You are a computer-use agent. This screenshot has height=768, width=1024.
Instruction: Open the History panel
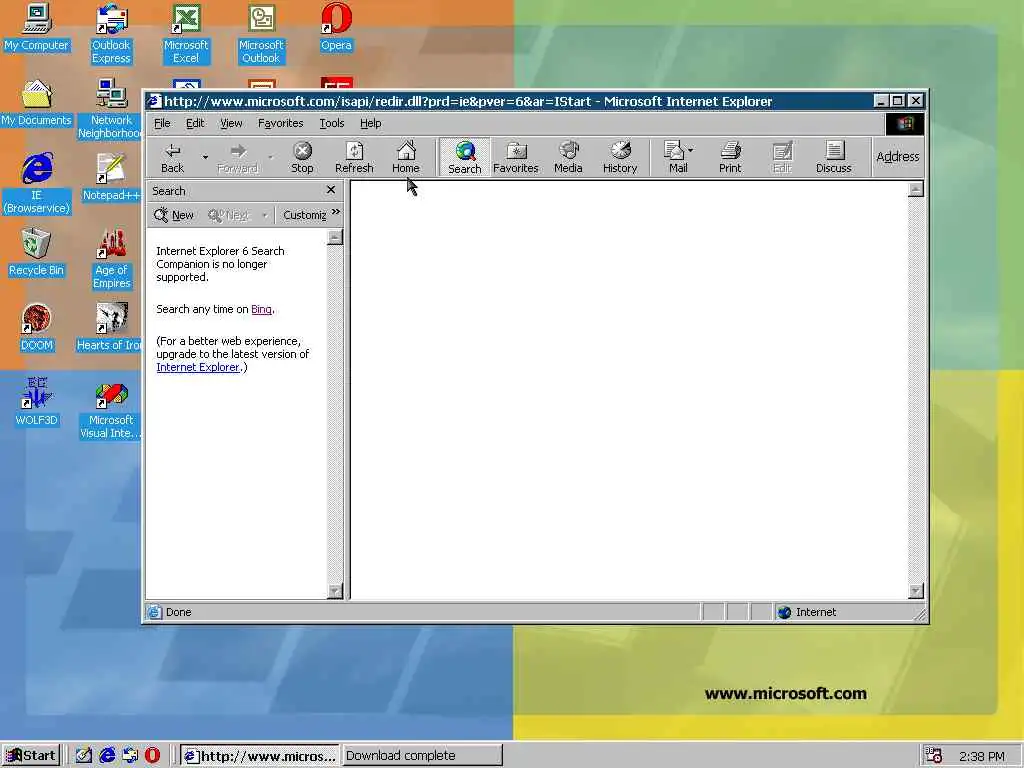pyautogui.click(x=620, y=157)
